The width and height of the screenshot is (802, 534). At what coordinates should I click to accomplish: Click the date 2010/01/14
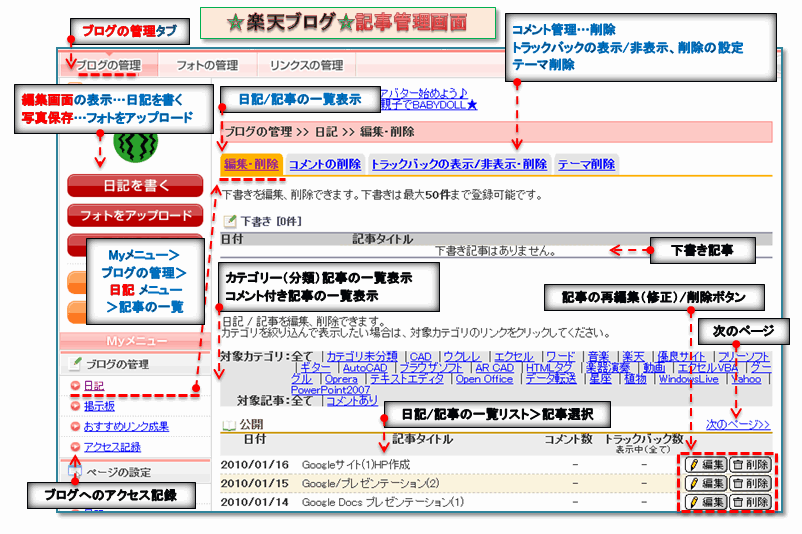coord(255,502)
